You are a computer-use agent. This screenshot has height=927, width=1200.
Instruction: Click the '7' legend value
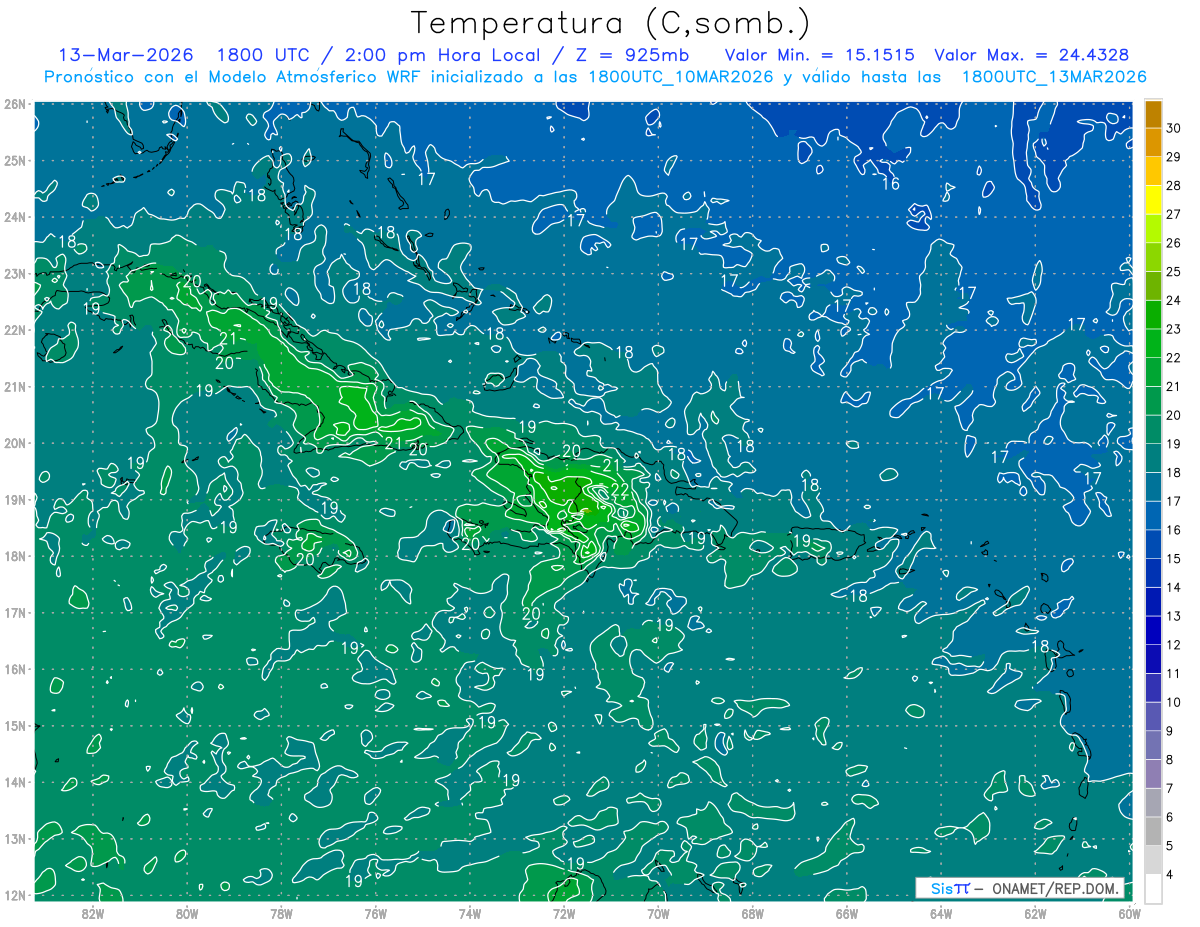[x=1171, y=788]
